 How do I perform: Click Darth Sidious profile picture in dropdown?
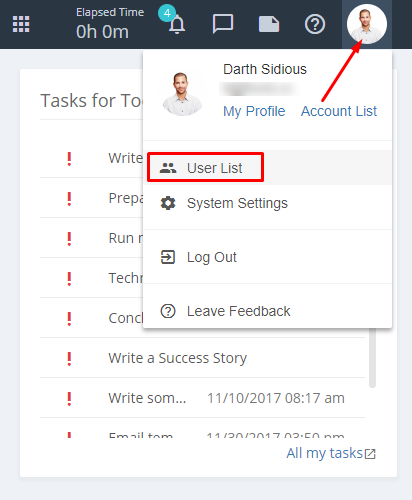[182, 94]
